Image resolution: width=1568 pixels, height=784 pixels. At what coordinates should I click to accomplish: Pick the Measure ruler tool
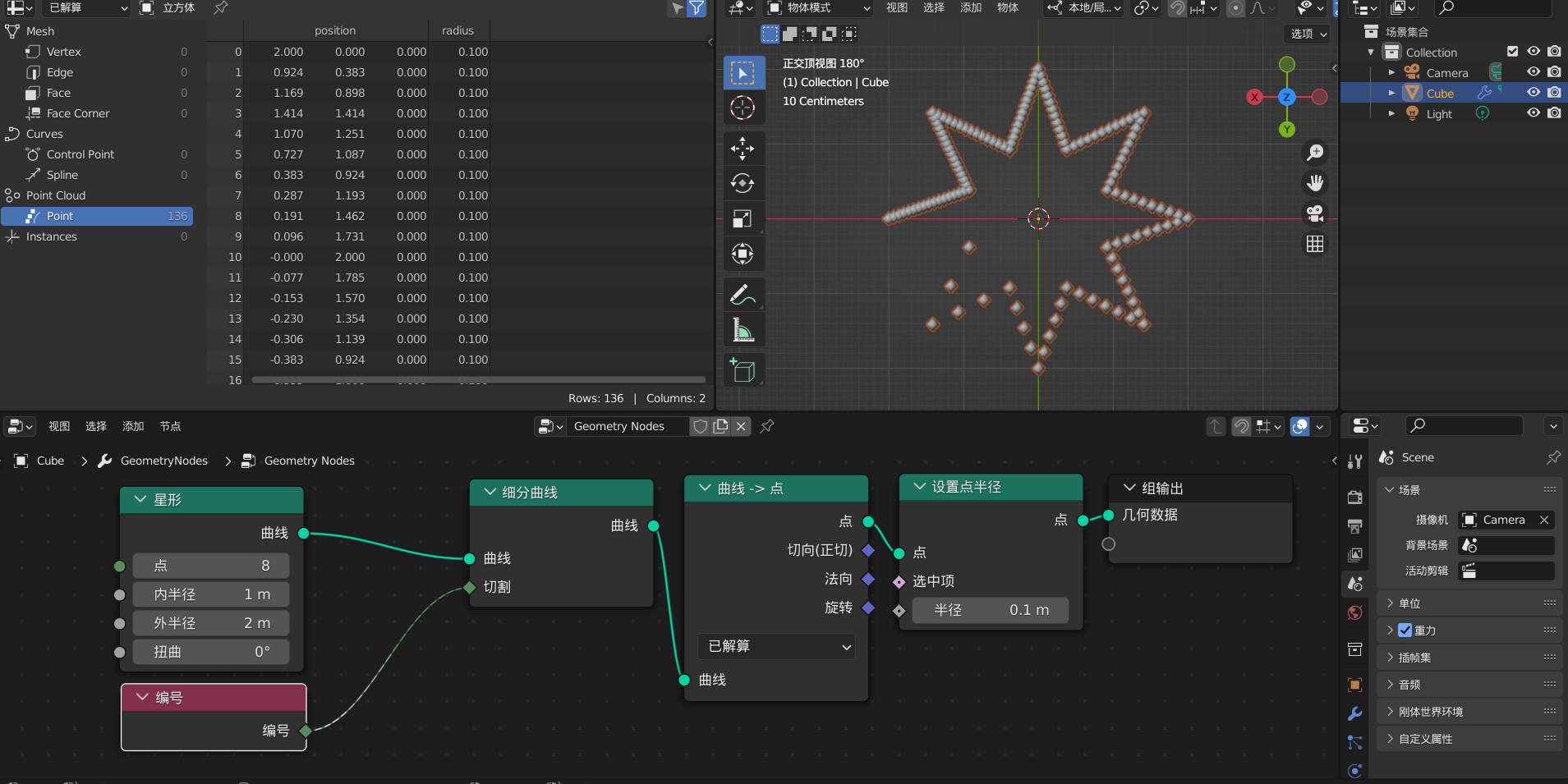click(743, 330)
